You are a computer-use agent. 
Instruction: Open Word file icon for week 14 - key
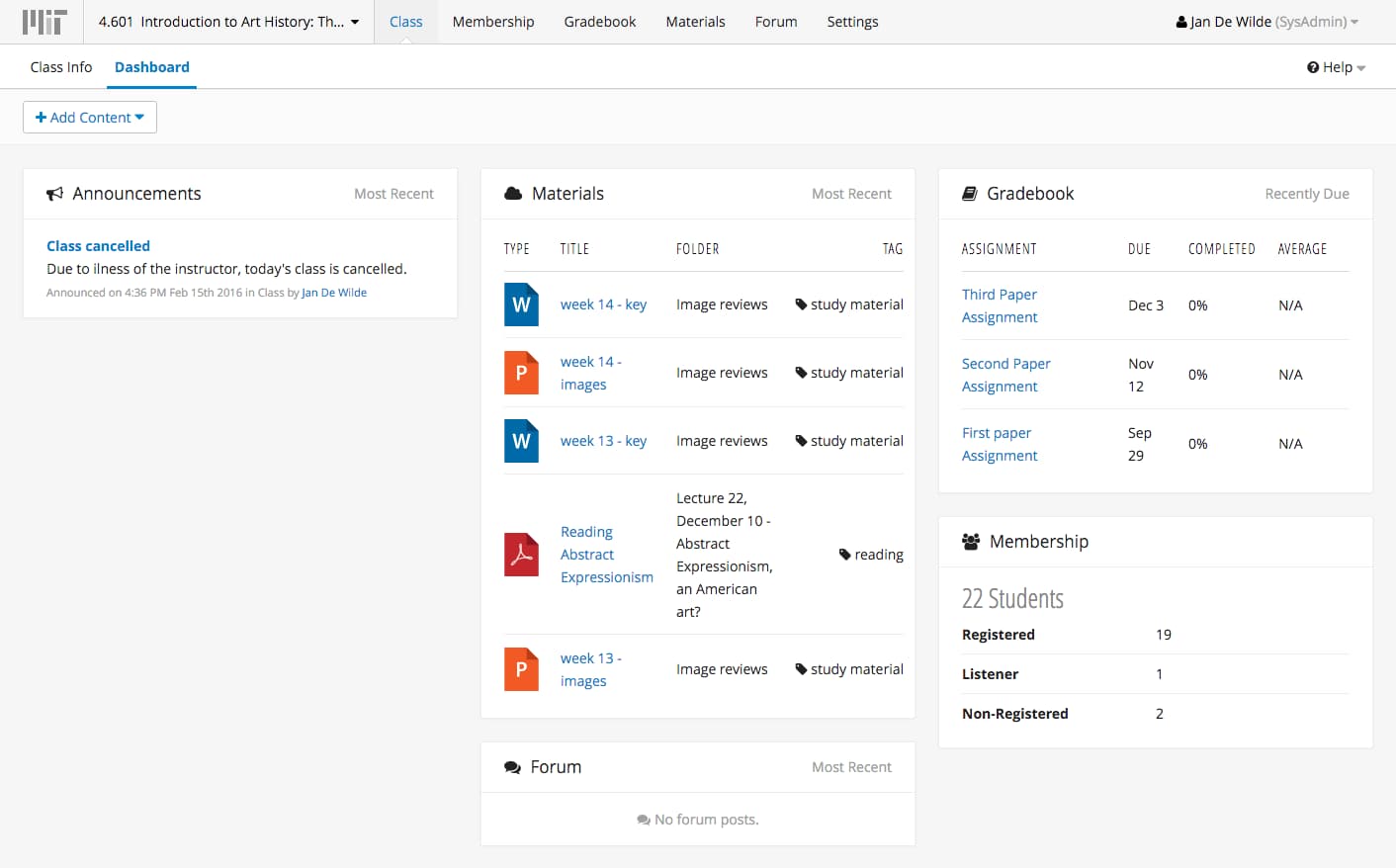521,304
